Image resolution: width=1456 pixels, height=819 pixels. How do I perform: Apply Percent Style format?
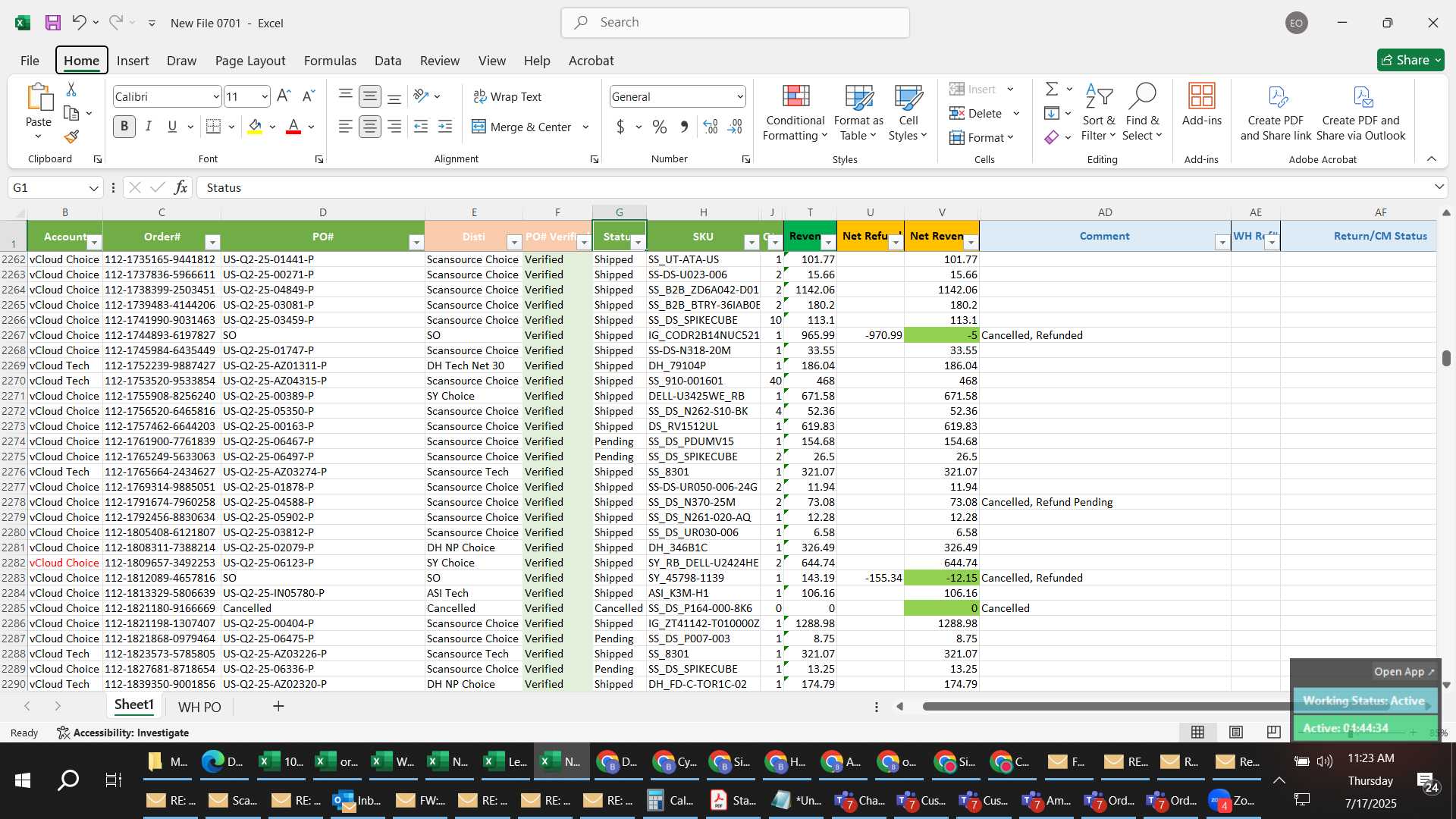(660, 127)
